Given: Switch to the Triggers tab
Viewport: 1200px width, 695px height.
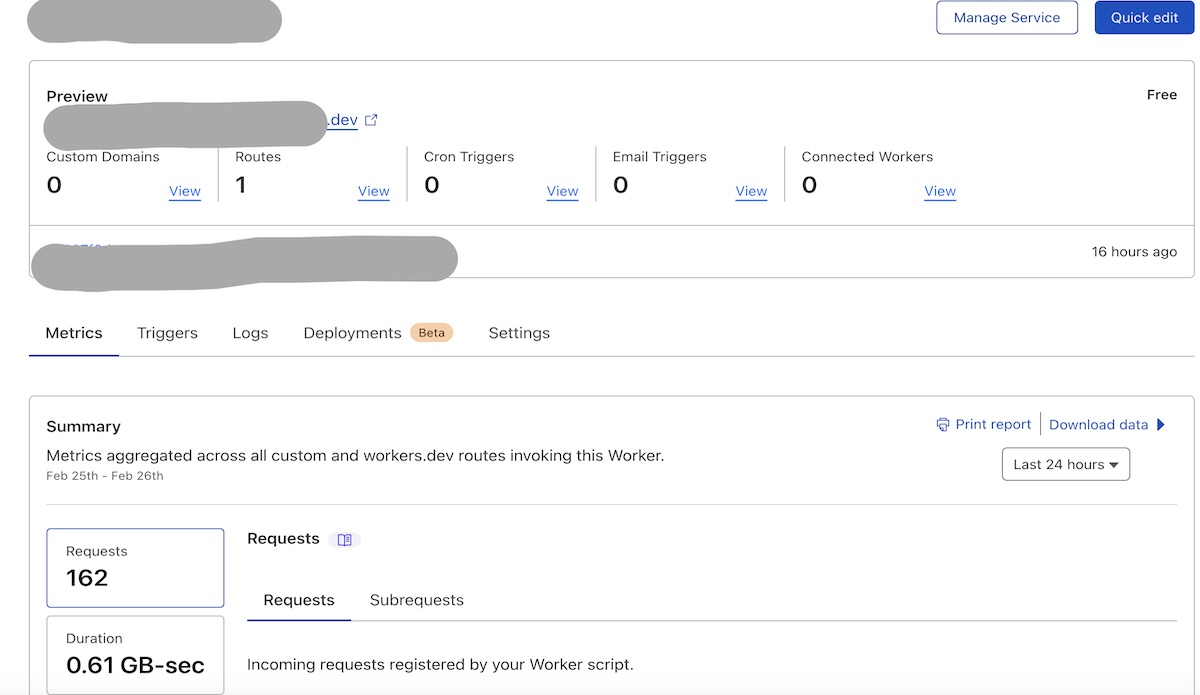Looking at the screenshot, I should [x=167, y=333].
